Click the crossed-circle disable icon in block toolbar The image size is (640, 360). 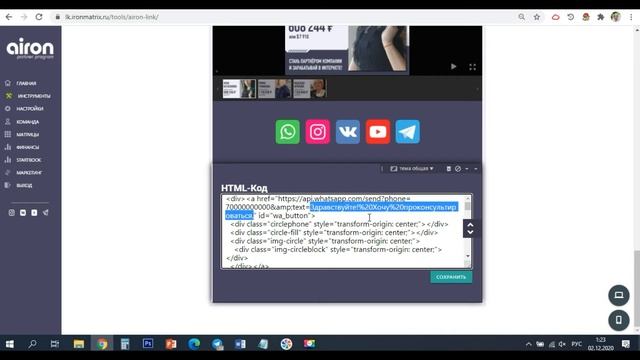point(458,169)
